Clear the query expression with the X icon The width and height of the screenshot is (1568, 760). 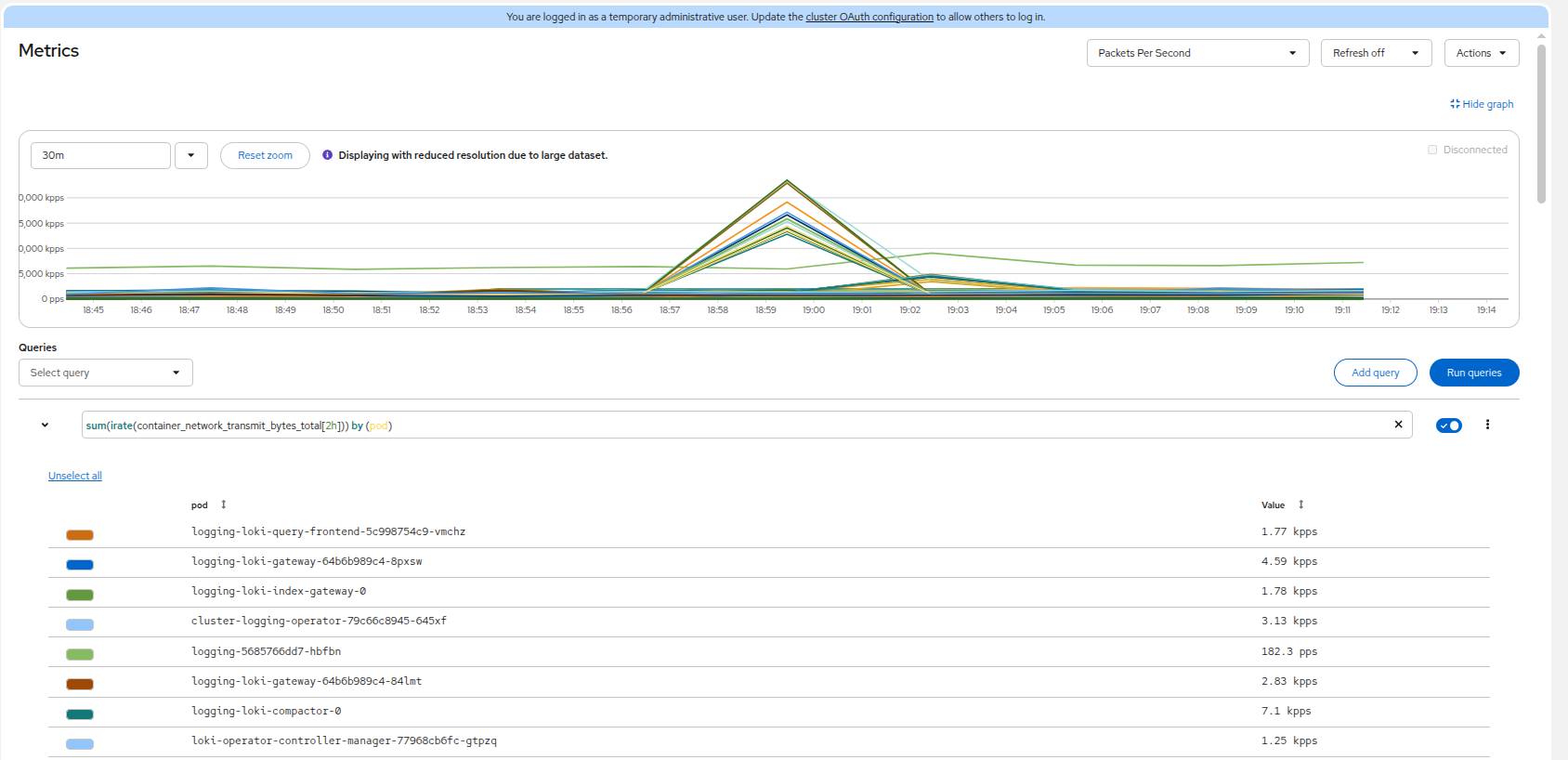[1398, 425]
